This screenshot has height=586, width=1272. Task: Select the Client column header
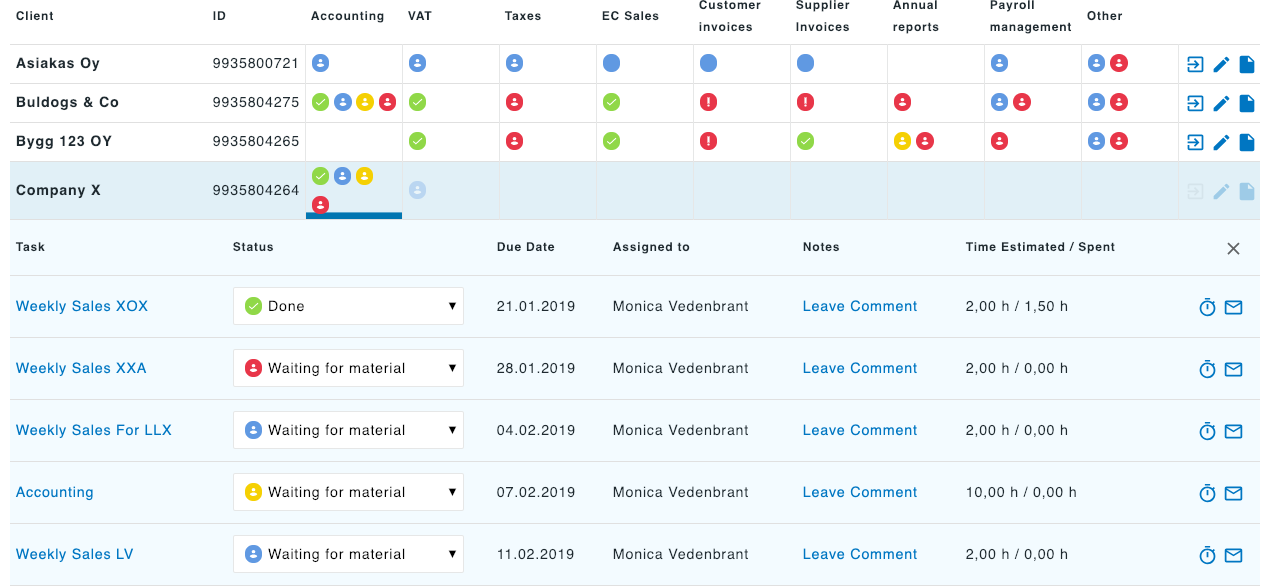tap(34, 16)
